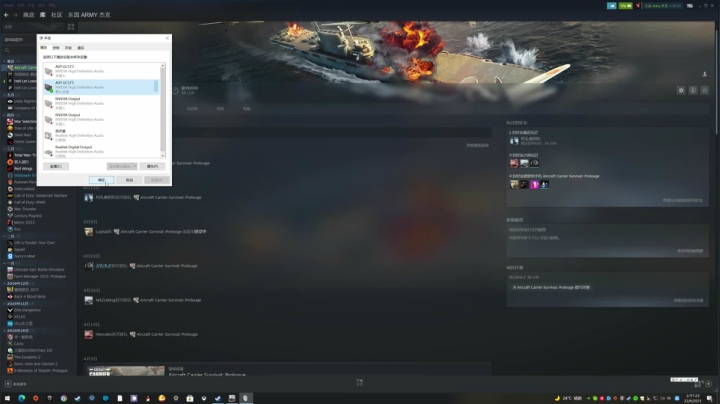Open Microsoft Edge from the taskbar

point(21,398)
